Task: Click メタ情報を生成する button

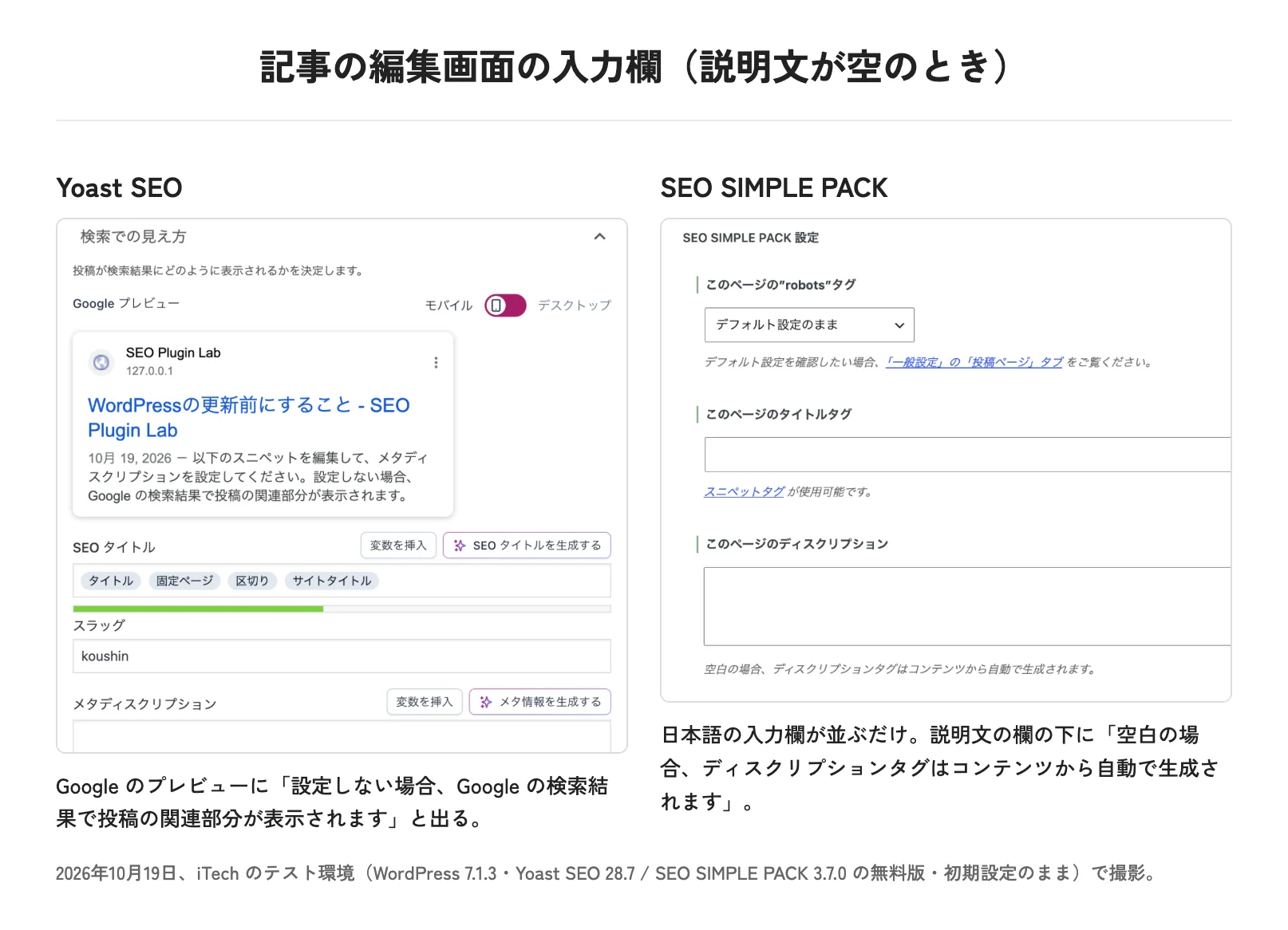Action: pos(540,702)
